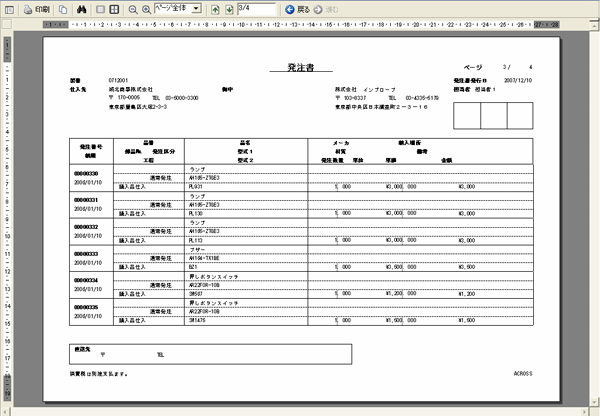Screen dimensions: 600x416
Task: Go to next page with down arrow icon
Action: click(x=229, y=10)
